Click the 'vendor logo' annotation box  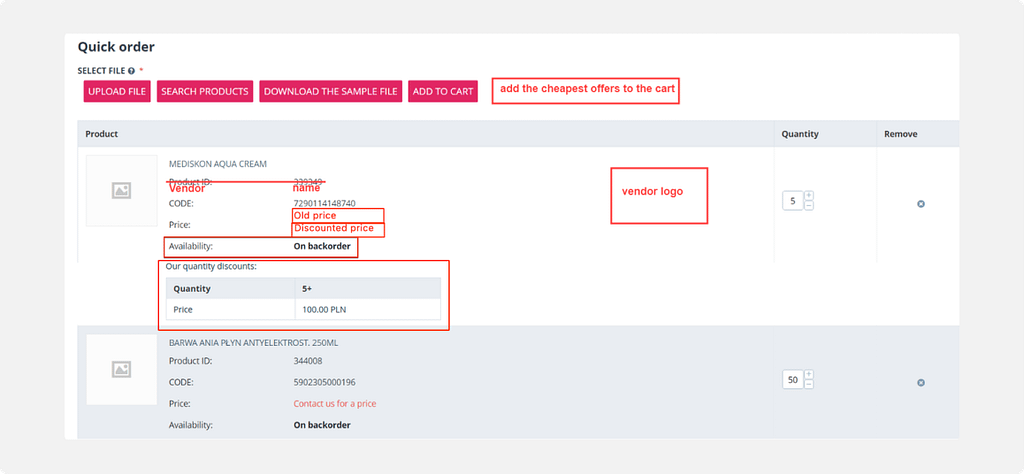[658, 195]
